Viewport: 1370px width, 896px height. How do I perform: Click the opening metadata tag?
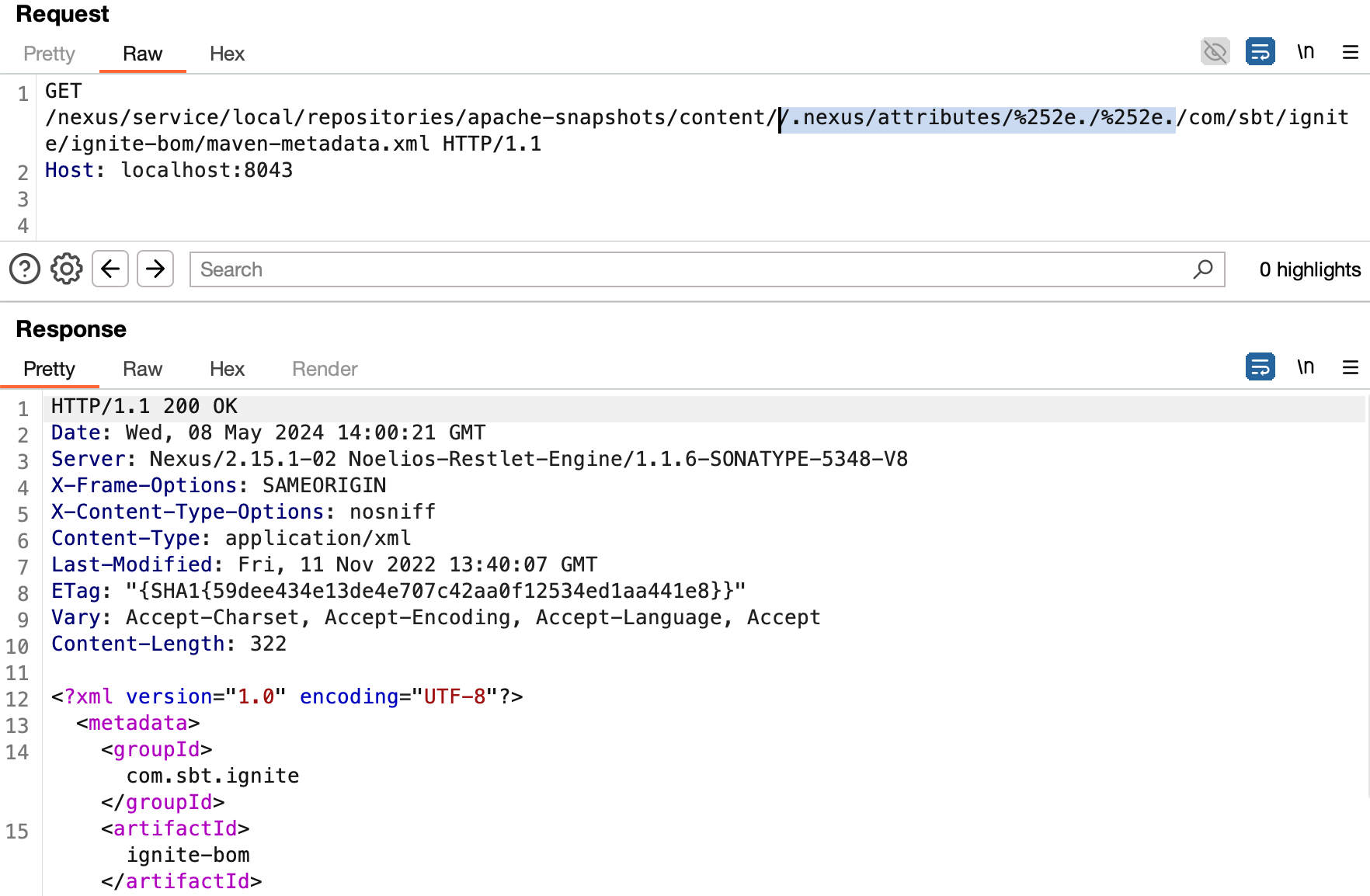pos(138,723)
